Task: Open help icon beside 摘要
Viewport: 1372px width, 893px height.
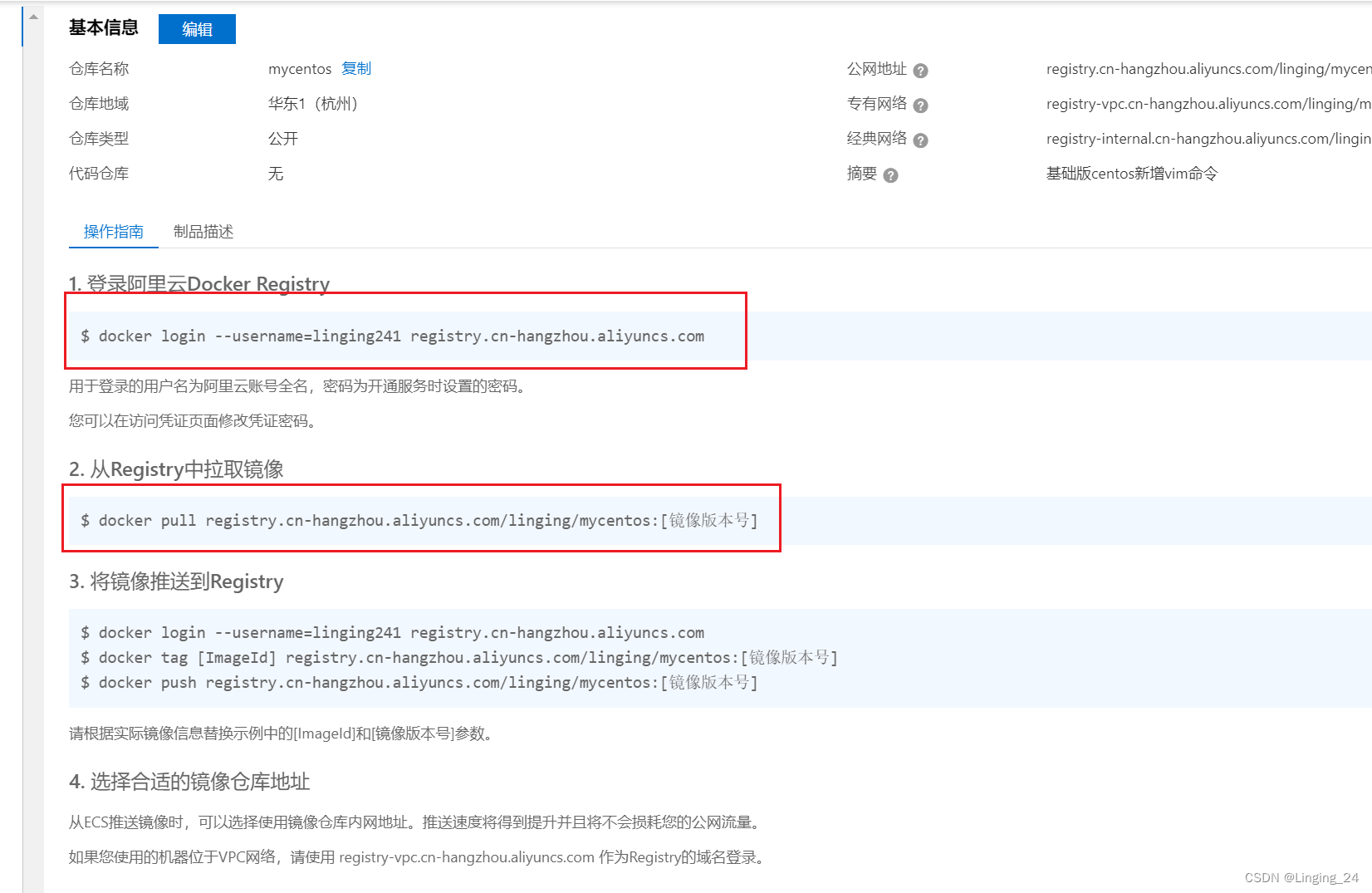Action: click(x=890, y=175)
